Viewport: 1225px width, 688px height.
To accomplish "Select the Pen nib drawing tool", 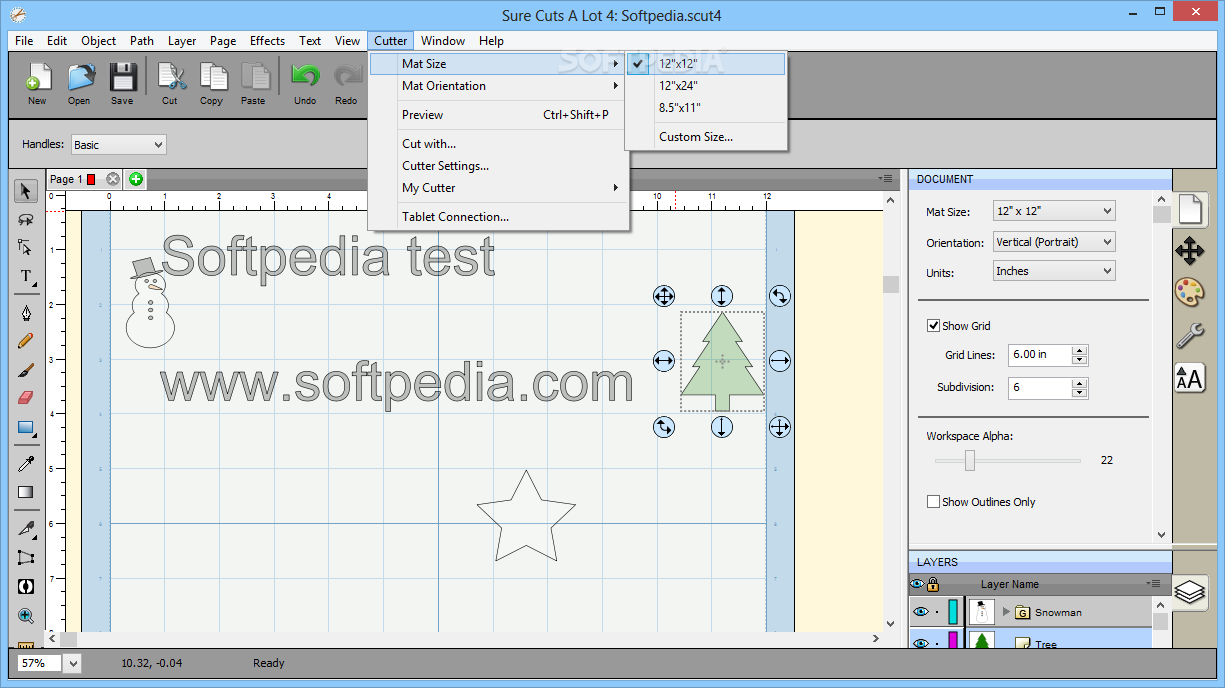I will tap(26, 312).
